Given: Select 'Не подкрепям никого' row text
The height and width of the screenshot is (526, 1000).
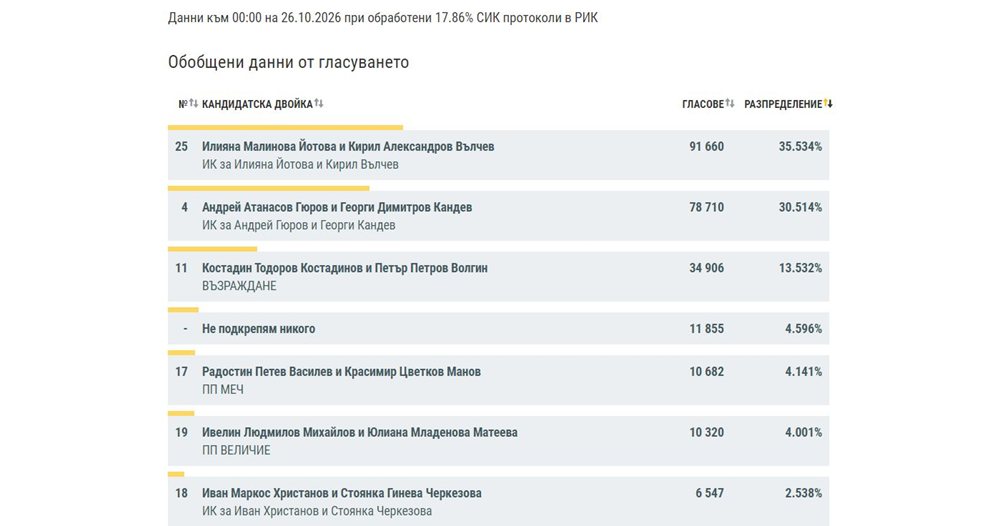Looking at the screenshot, I should click(x=259, y=329).
